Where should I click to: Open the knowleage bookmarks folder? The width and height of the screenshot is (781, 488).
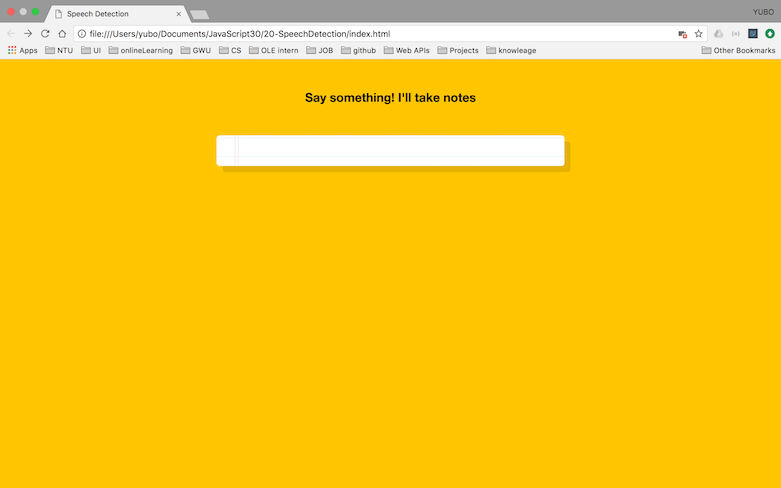pos(511,50)
